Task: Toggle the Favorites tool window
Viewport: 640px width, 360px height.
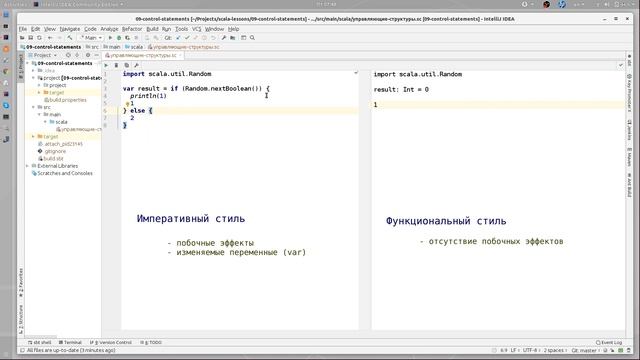Action: click(x=21, y=283)
